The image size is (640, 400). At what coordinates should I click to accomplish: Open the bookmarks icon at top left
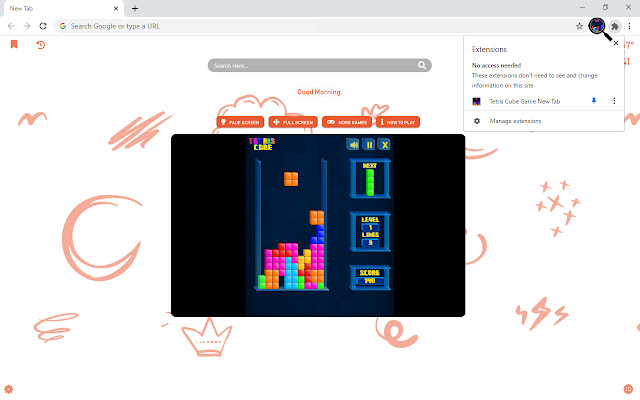point(14,44)
